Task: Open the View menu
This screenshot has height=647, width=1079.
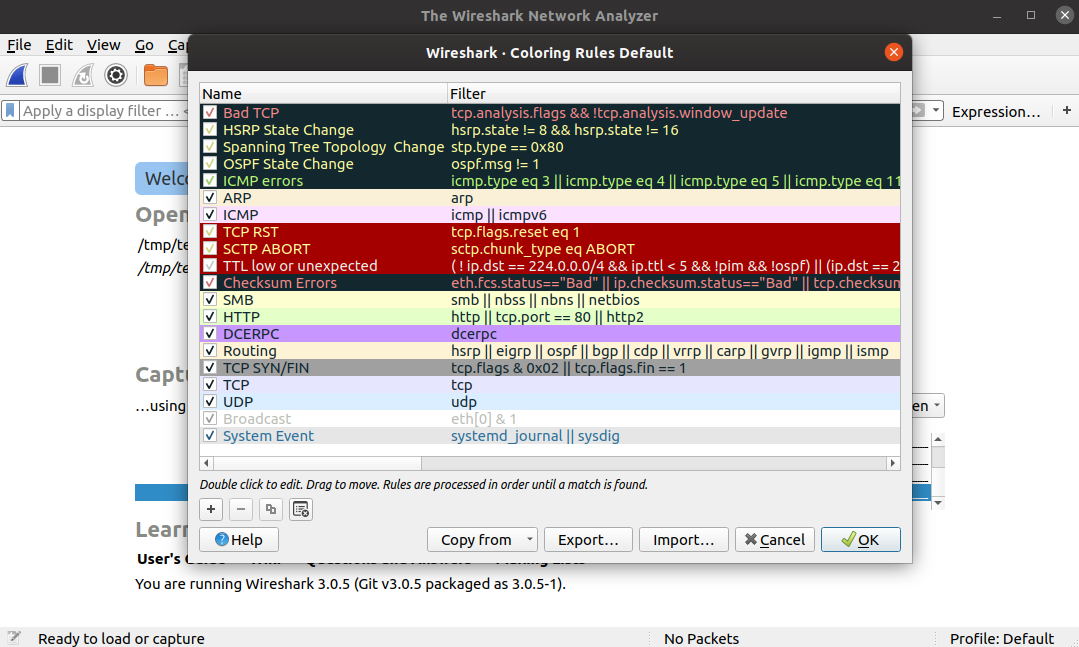Action: tap(103, 45)
